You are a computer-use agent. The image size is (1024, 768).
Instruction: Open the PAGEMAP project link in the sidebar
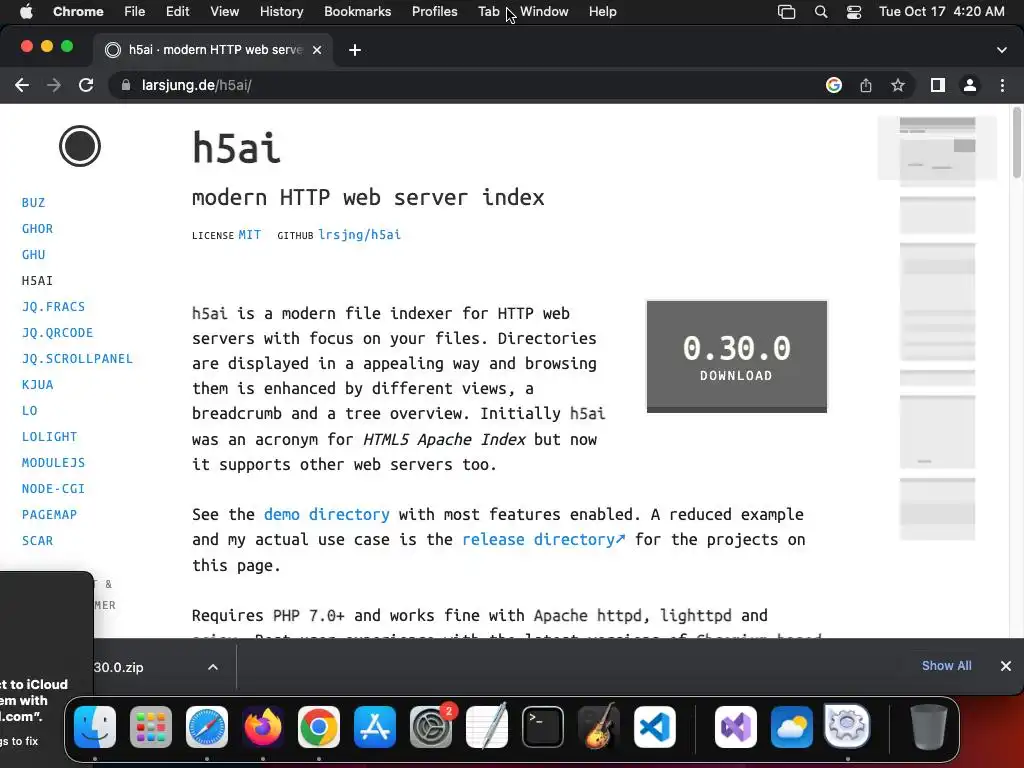[50, 515]
